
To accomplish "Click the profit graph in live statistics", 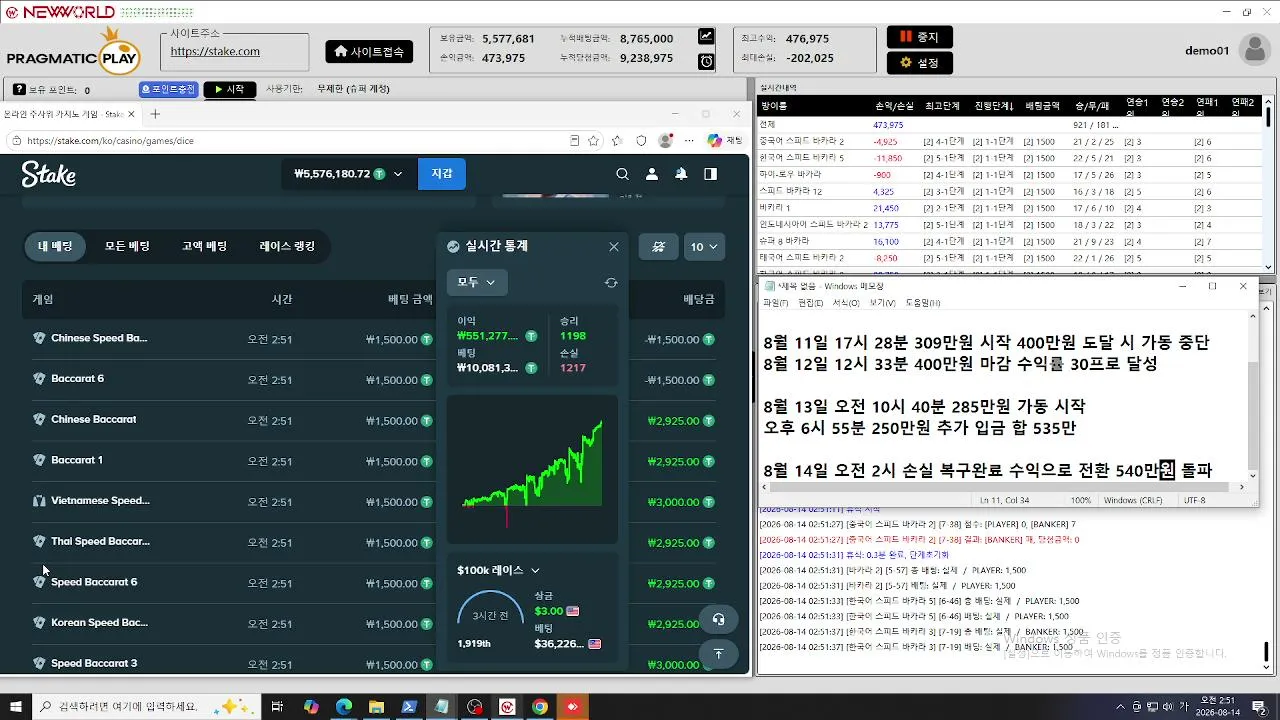I will click(x=532, y=469).
